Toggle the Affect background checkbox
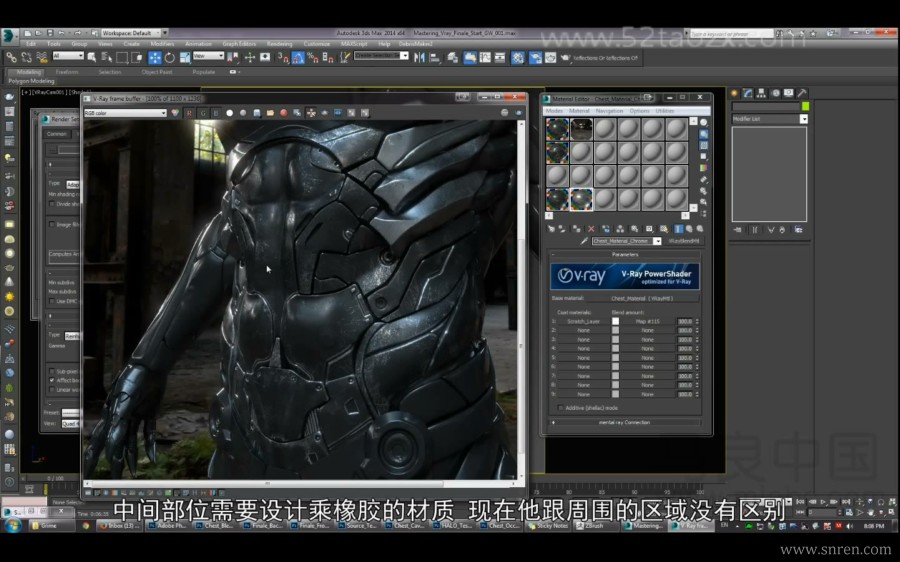This screenshot has height=562, width=900. pyautogui.click(x=52, y=380)
